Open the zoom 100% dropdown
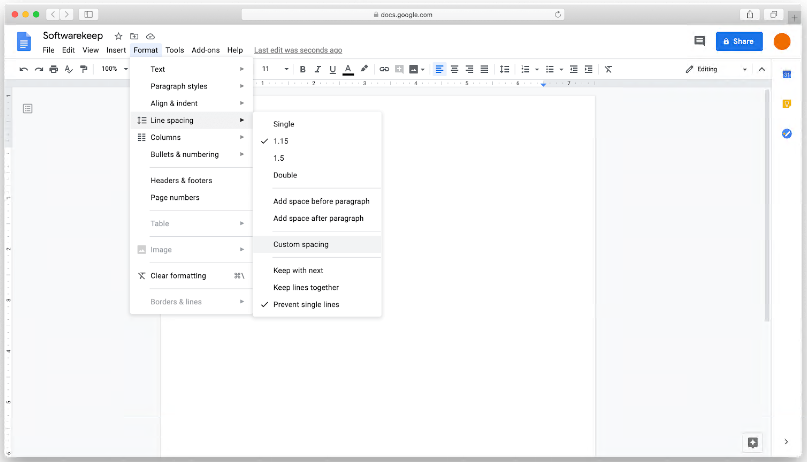 [114, 69]
